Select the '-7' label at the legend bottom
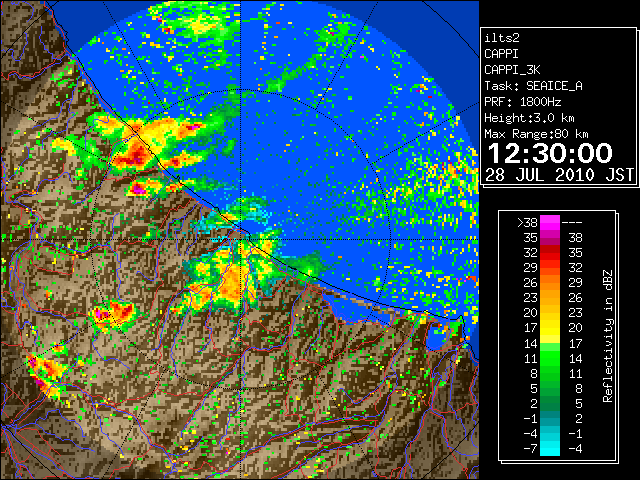The height and width of the screenshot is (480, 640). [x=530, y=448]
